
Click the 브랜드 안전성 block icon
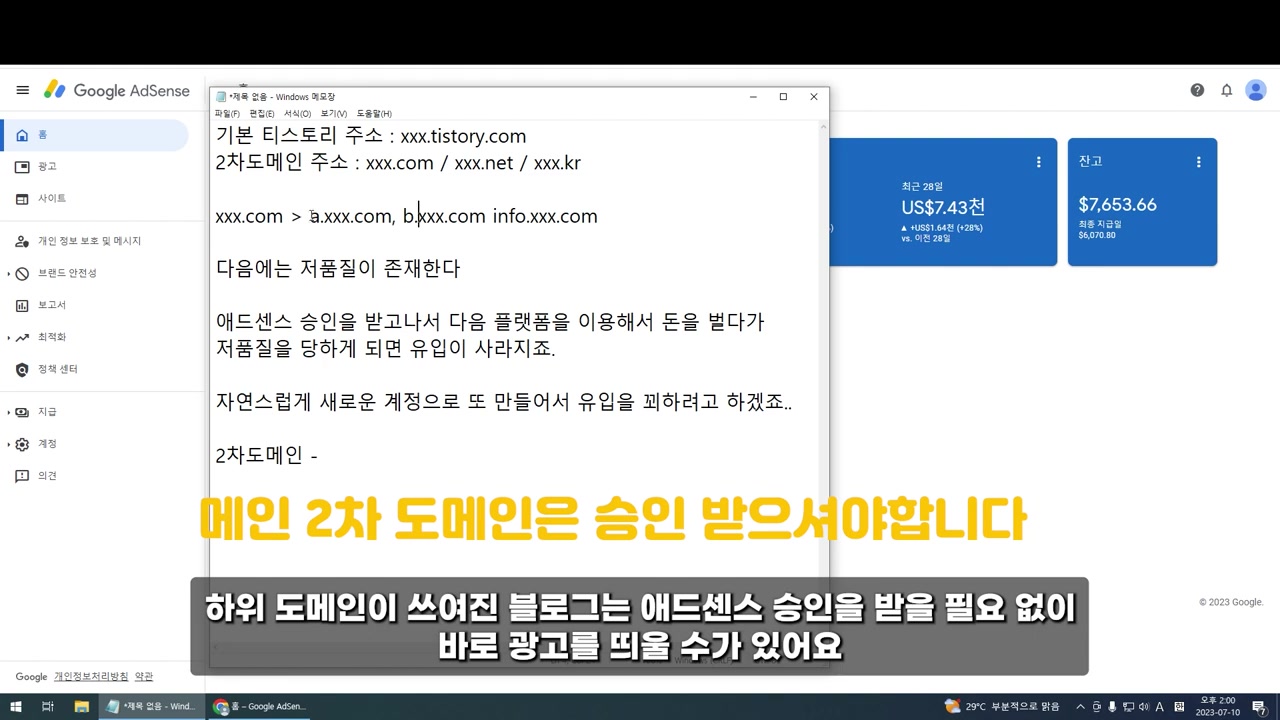tap(22, 273)
